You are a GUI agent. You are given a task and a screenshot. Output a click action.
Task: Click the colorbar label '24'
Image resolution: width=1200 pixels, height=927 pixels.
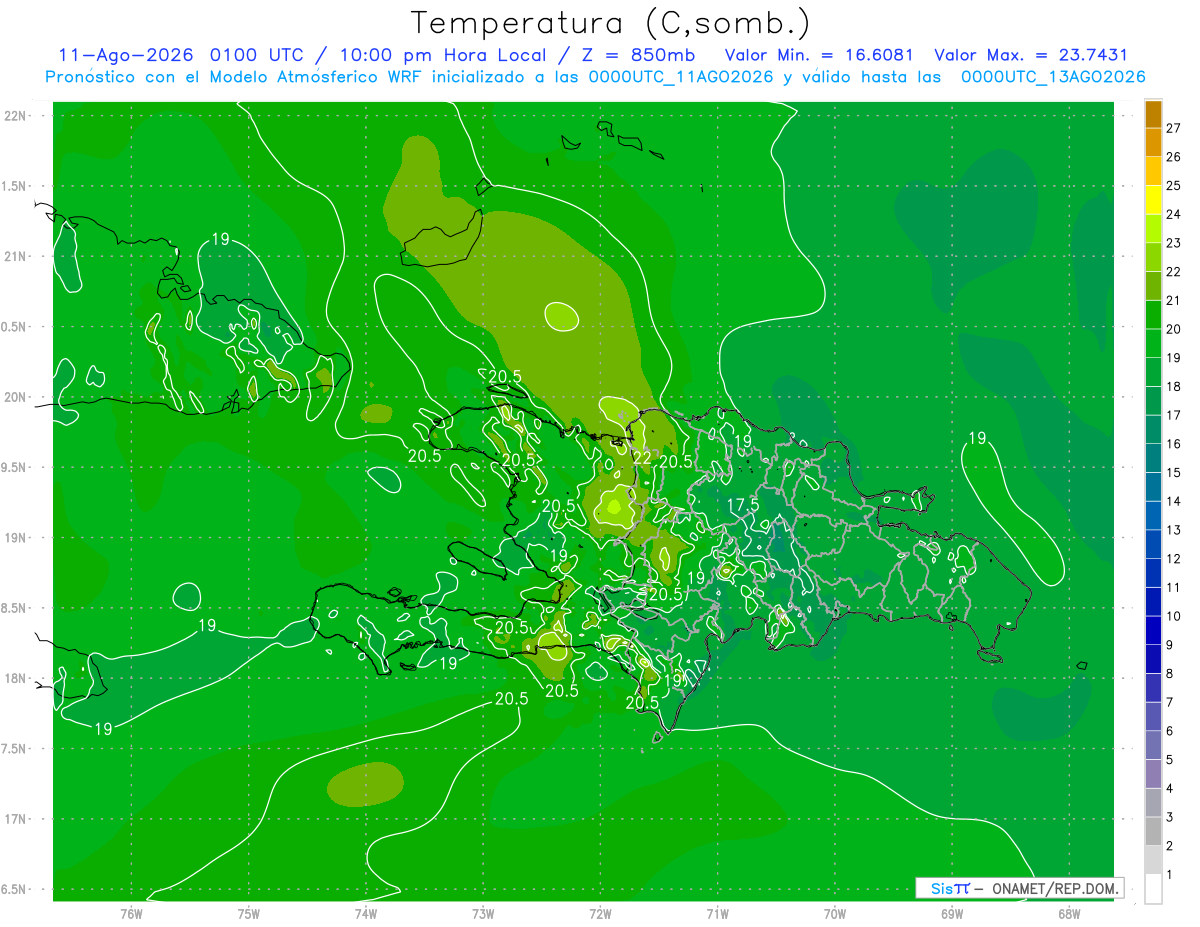[1174, 214]
